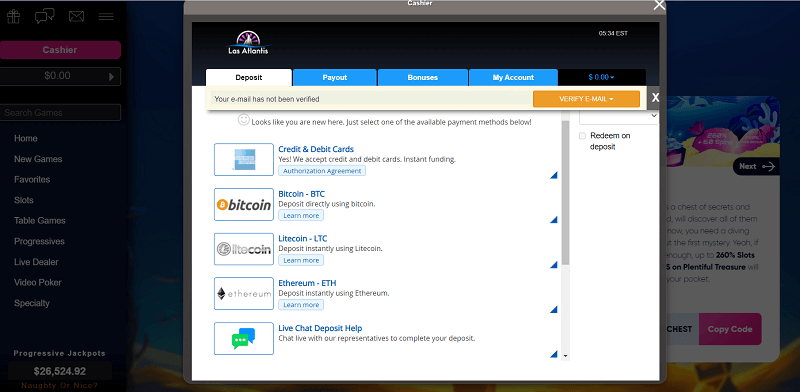The image size is (800, 392).
Task: Click the $26,524.92 jackpot amount
Action: [x=60, y=371]
